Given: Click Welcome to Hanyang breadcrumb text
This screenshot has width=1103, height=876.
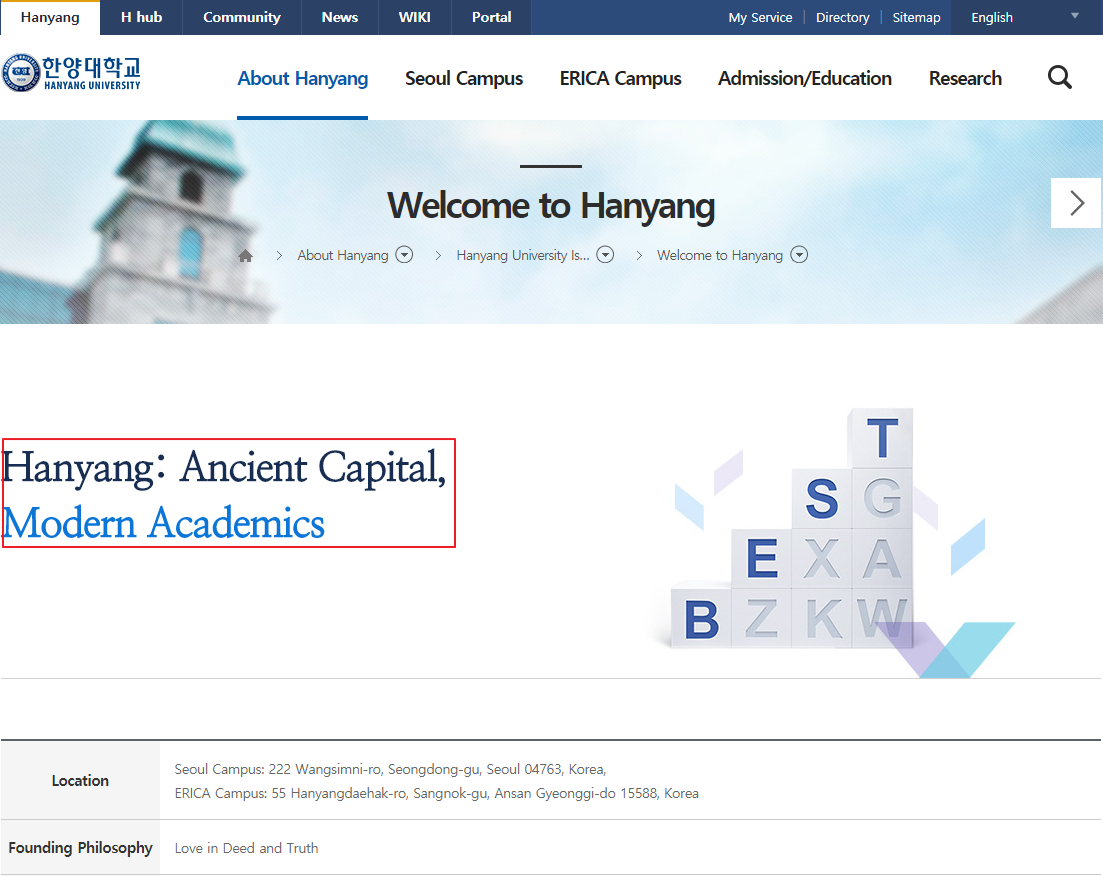Looking at the screenshot, I should click(720, 255).
